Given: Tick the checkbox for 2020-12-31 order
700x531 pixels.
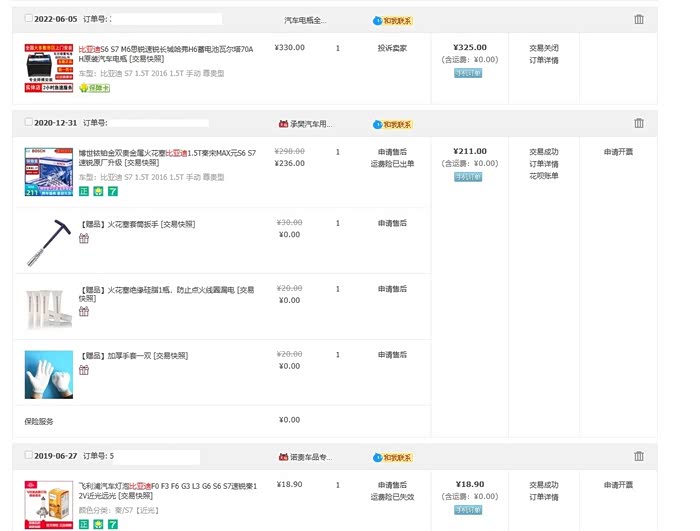Looking at the screenshot, I should pyautogui.click(x=28, y=123).
